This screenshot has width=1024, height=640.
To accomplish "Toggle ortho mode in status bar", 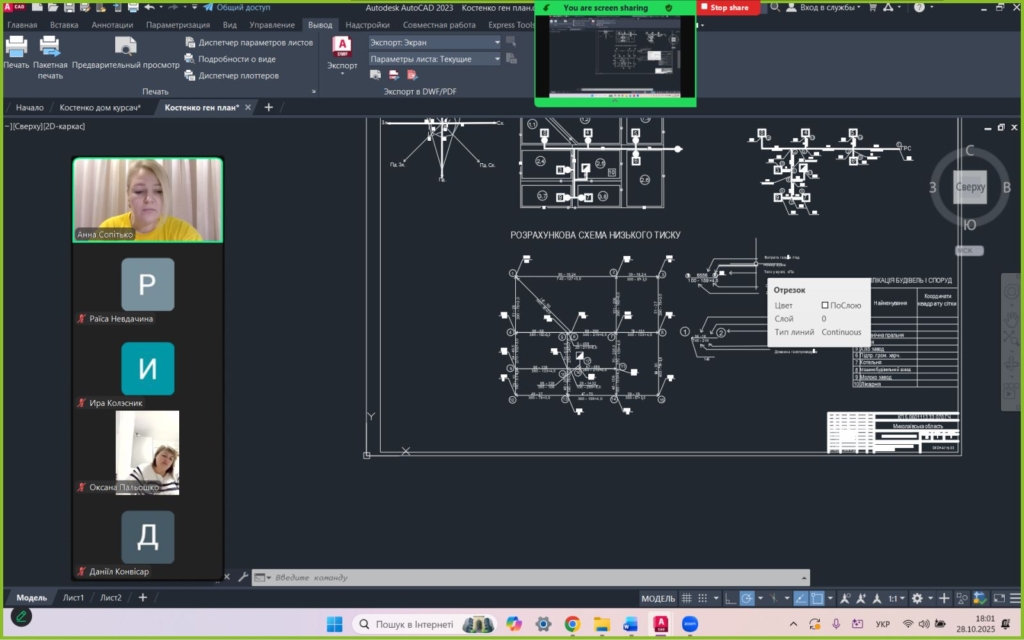I will [731, 598].
